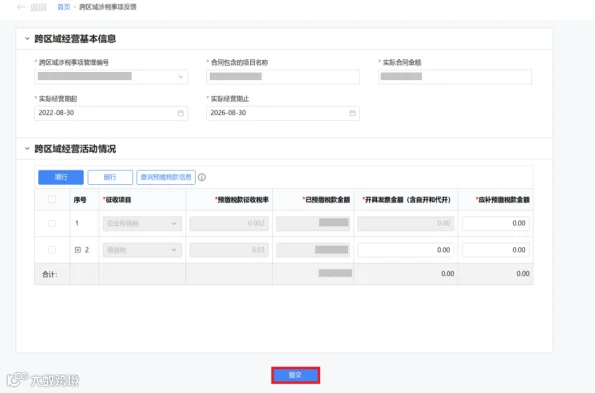Click the 预缴税款征收税率 column header

242,200
